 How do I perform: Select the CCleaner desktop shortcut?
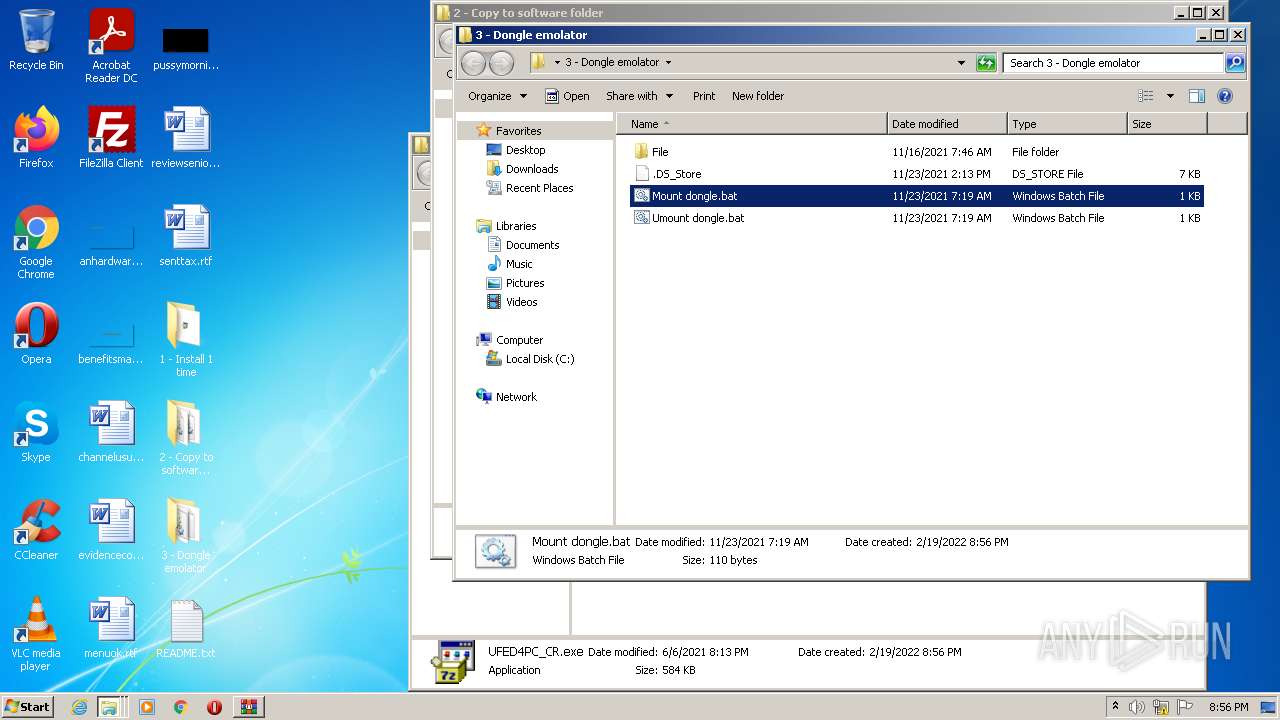pyautogui.click(x=36, y=530)
